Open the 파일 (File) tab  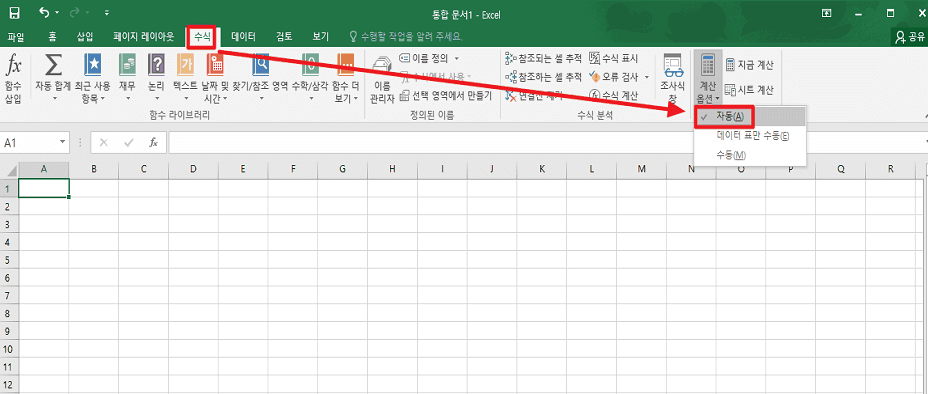[x=16, y=37]
